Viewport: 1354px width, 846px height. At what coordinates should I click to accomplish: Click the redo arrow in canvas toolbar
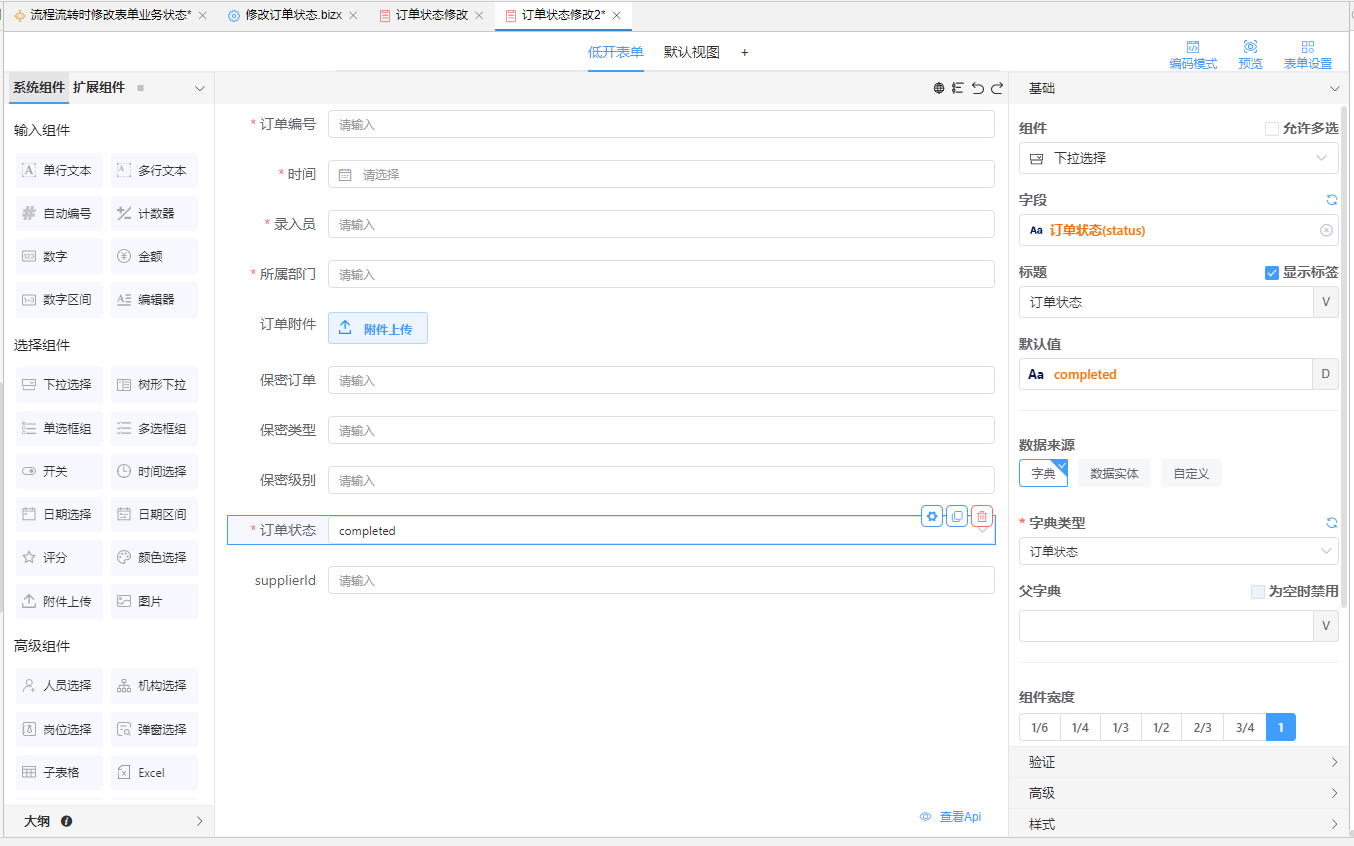click(997, 88)
